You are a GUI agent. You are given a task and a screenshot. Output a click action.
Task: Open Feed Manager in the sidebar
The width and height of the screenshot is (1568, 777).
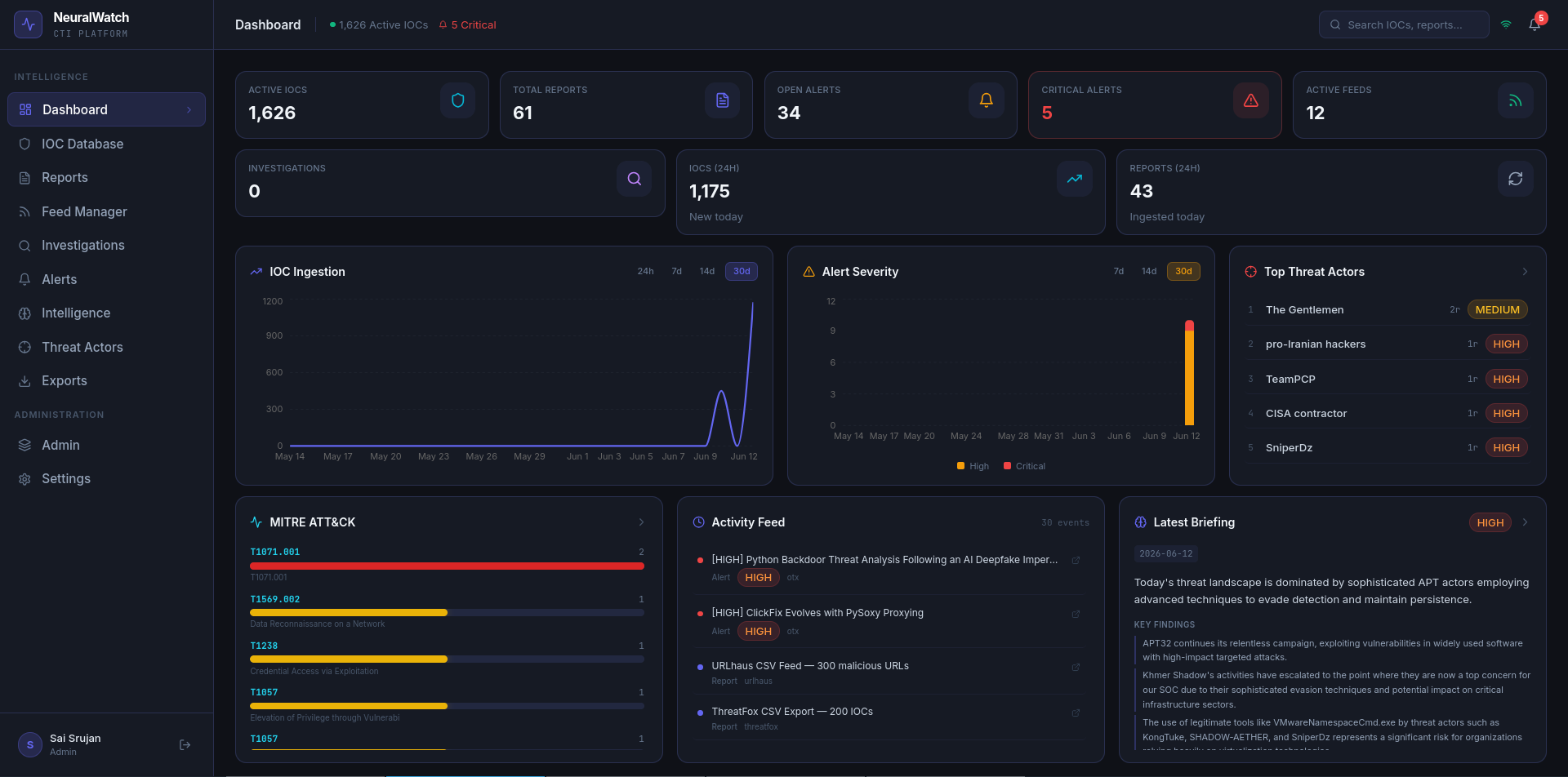coord(106,211)
